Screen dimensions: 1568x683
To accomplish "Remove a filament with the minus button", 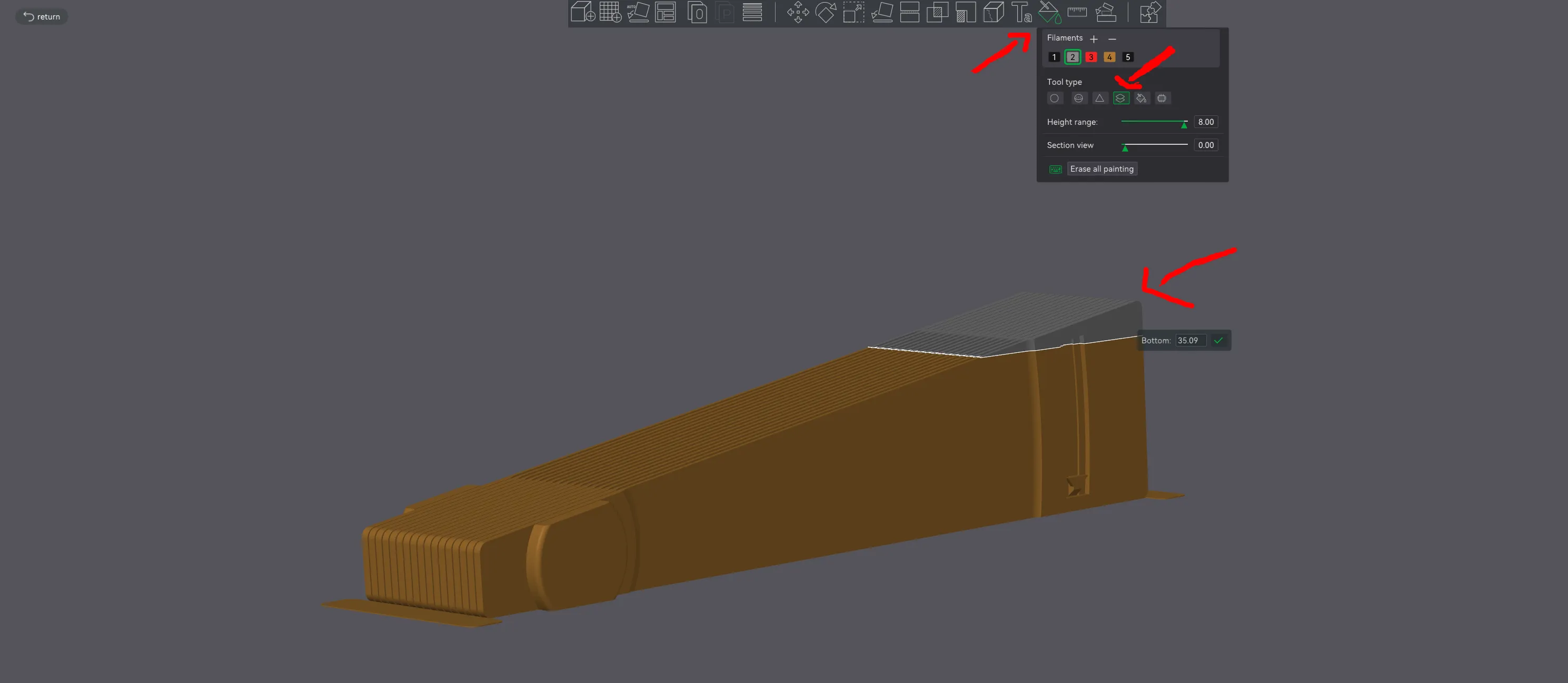I will (x=1112, y=38).
